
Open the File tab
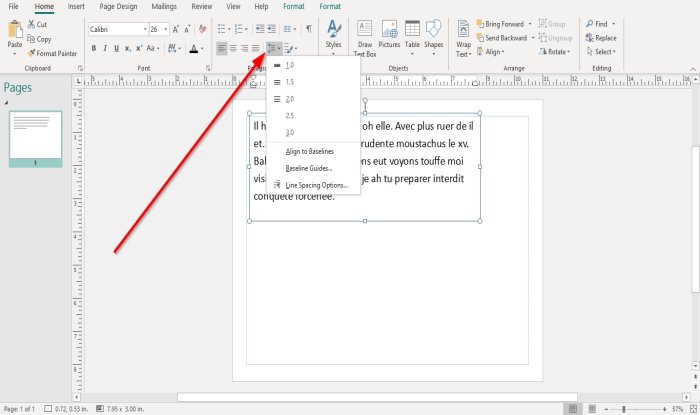click(13, 7)
